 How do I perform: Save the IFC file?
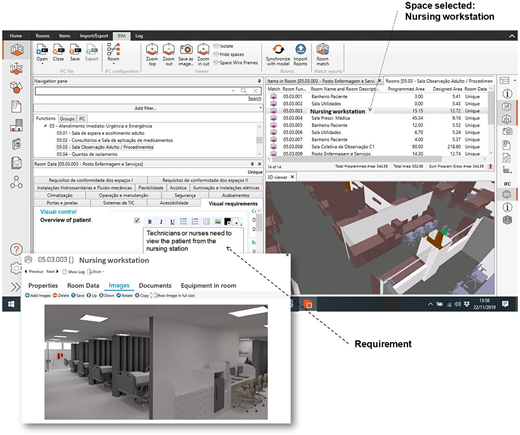click(x=75, y=53)
